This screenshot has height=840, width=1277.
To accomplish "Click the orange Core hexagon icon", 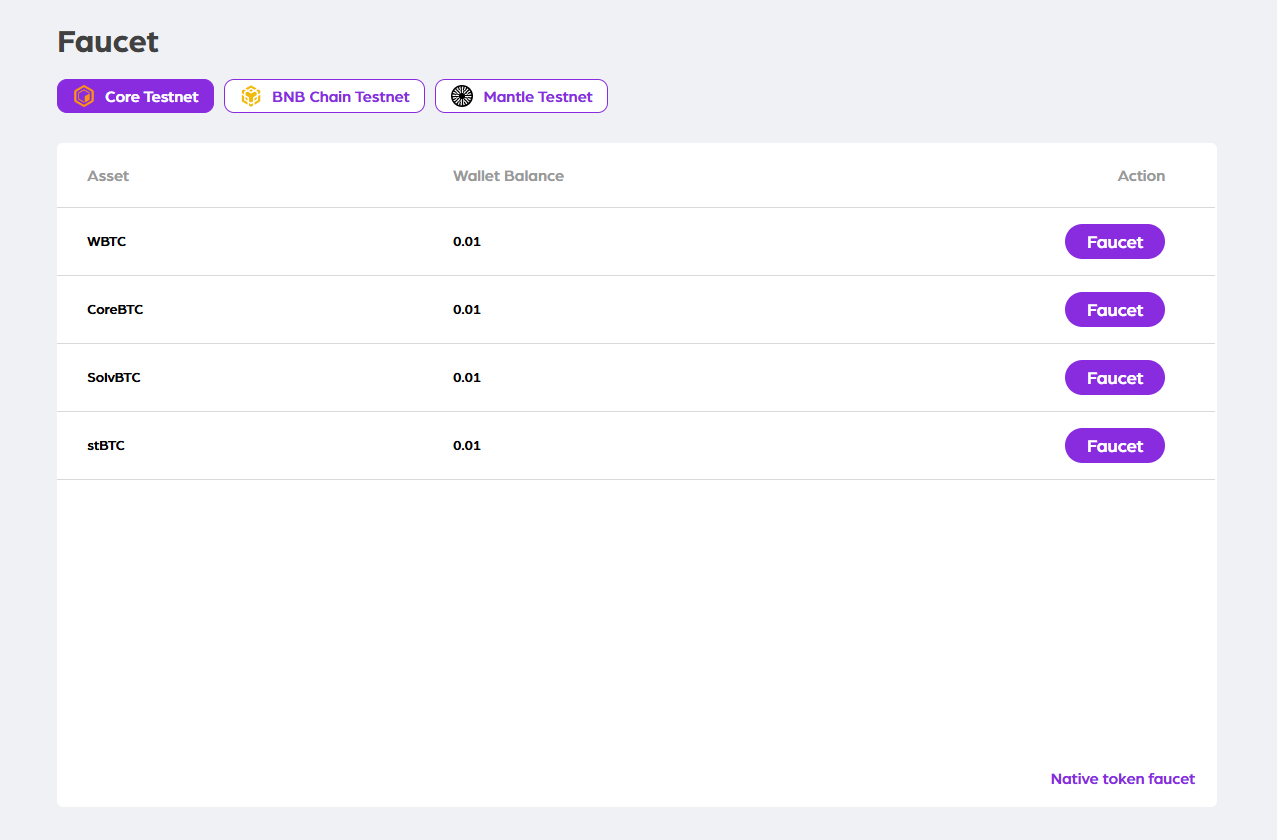I will coord(84,97).
